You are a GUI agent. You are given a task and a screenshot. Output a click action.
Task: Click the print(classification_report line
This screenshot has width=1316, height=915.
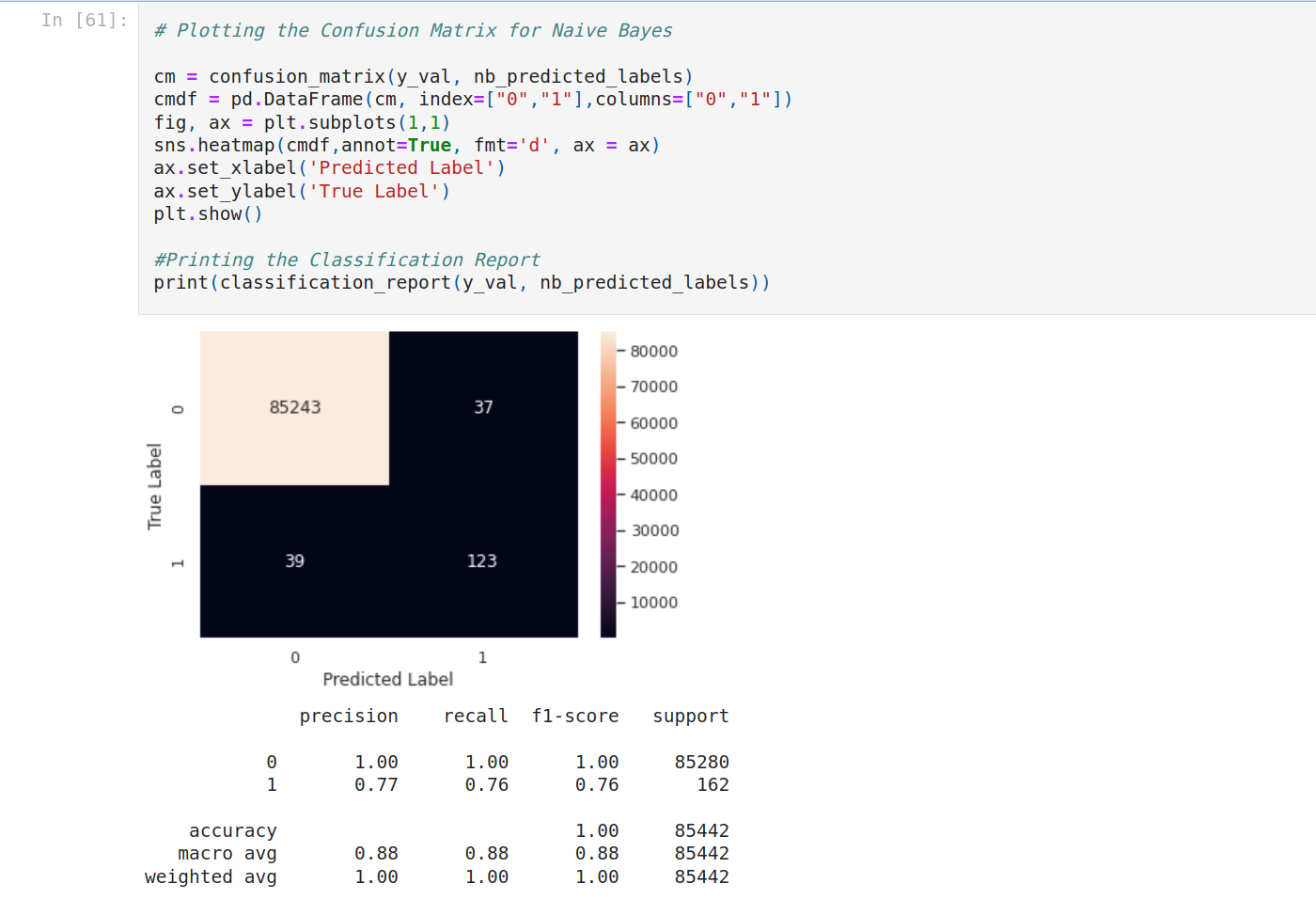point(462,282)
